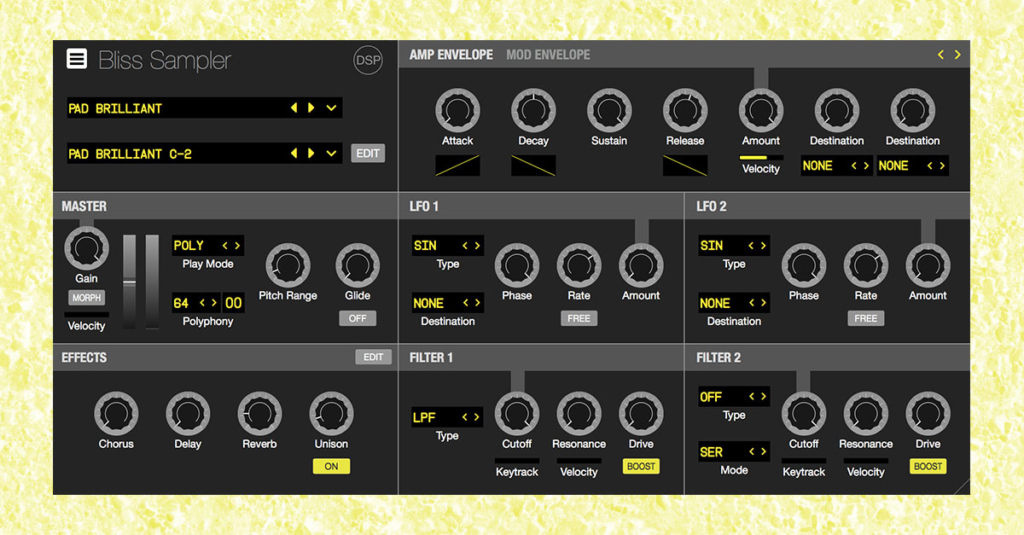Toggle LFO 2 FREE rate mode
Screen dimensions: 1024x535
pos(865,318)
